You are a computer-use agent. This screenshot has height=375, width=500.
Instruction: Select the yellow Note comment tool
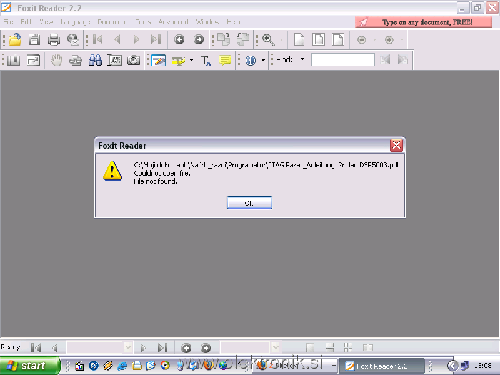point(225,61)
